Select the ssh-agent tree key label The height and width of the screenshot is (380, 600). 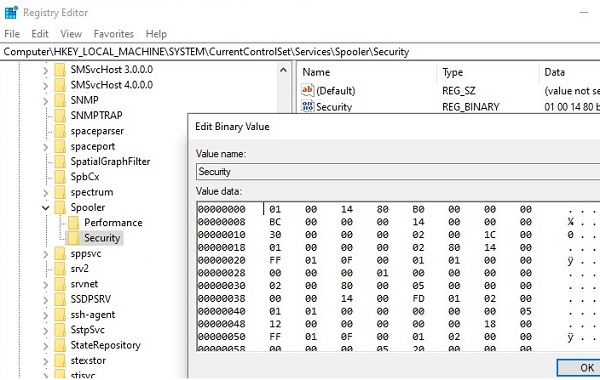click(x=93, y=315)
